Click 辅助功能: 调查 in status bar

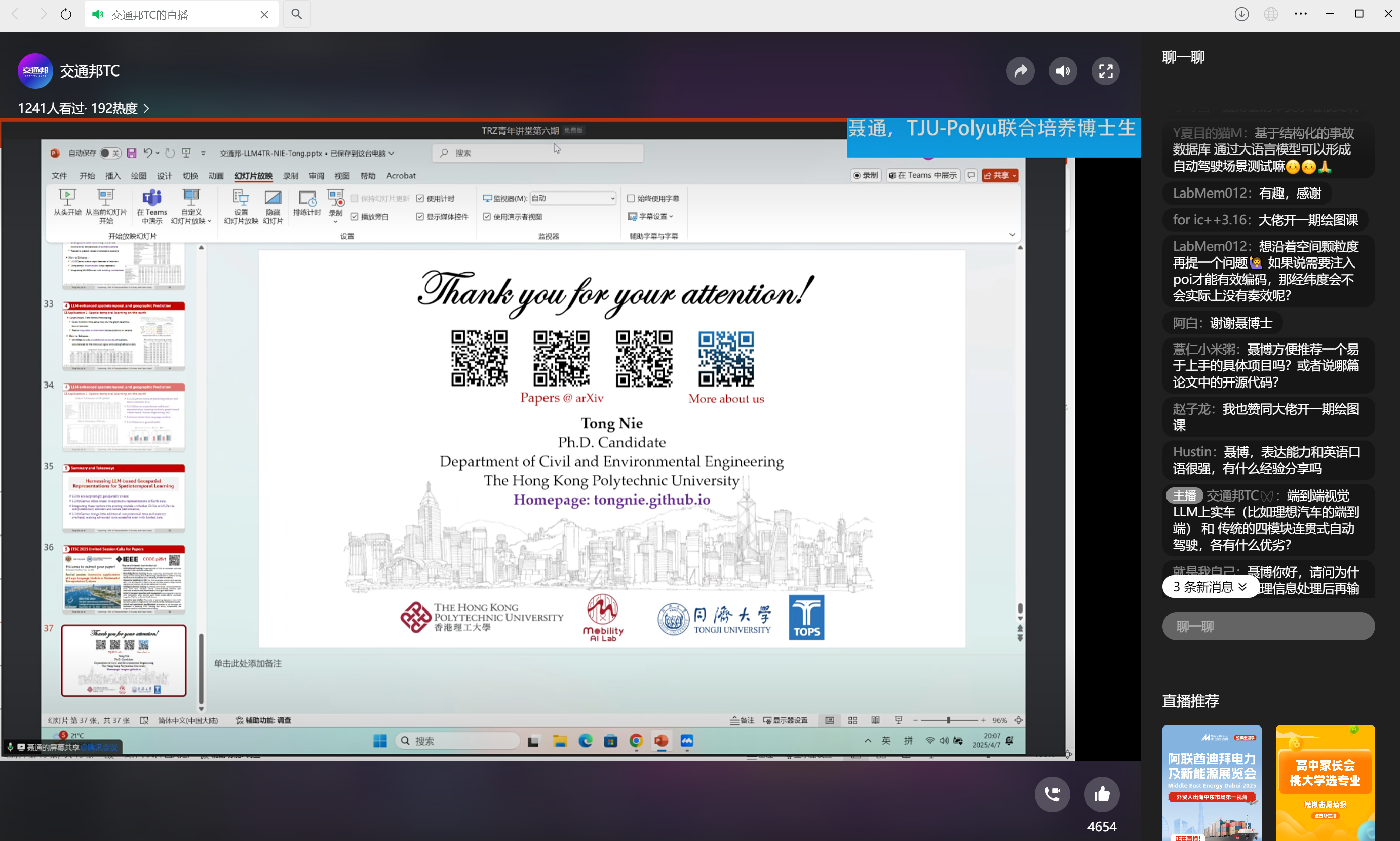coord(263,720)
